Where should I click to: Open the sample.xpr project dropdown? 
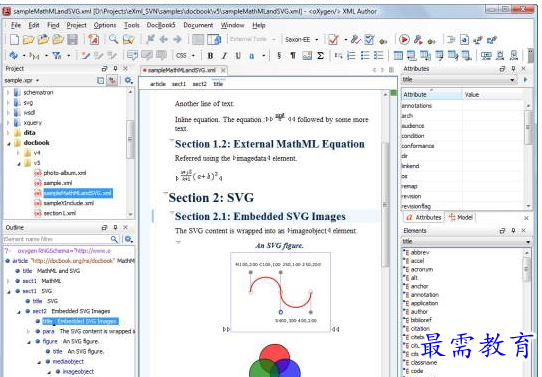pos(21,80)
